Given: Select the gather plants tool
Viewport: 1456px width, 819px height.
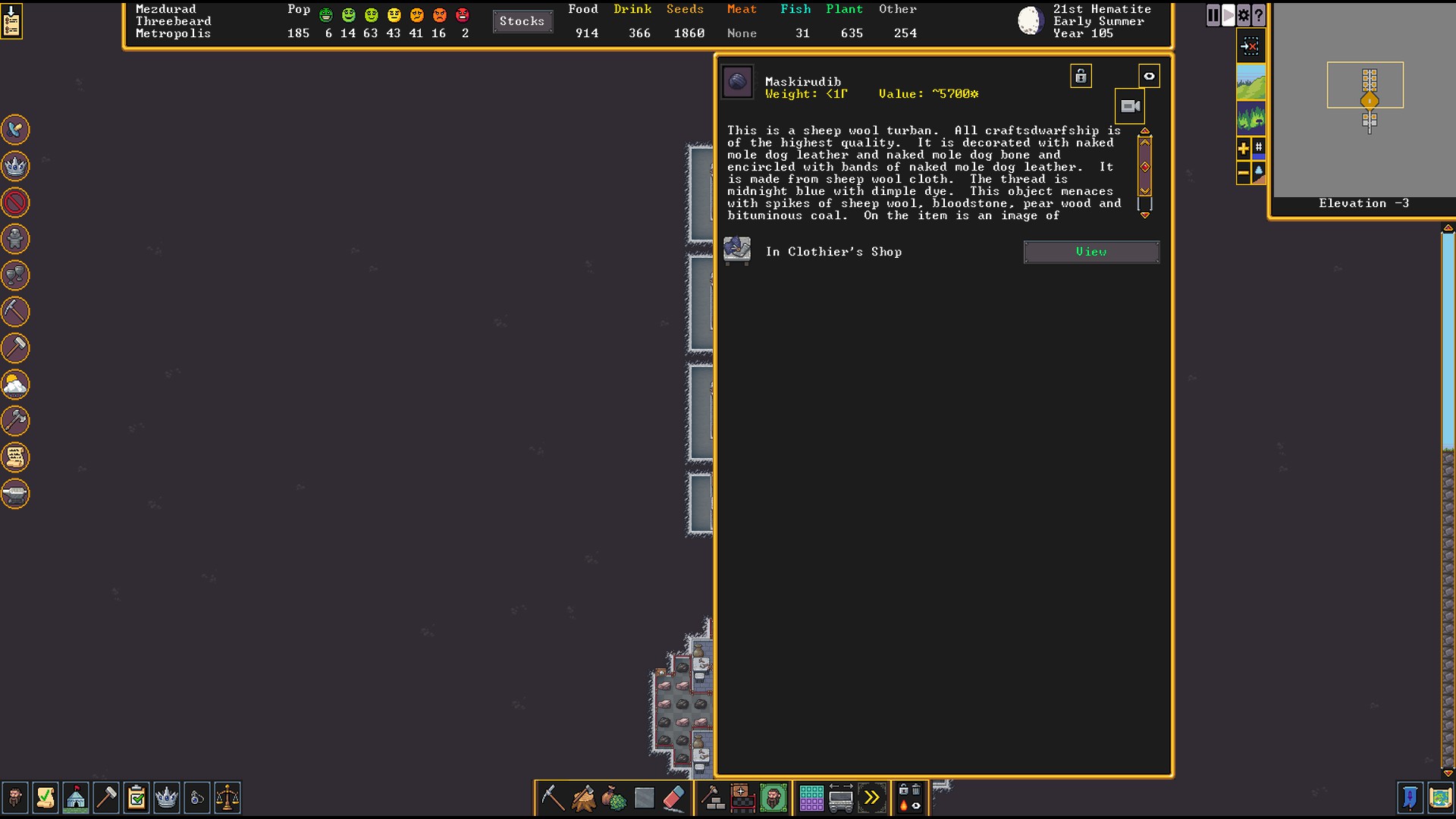Looking at the screenshot, I should tap(613, 799).
